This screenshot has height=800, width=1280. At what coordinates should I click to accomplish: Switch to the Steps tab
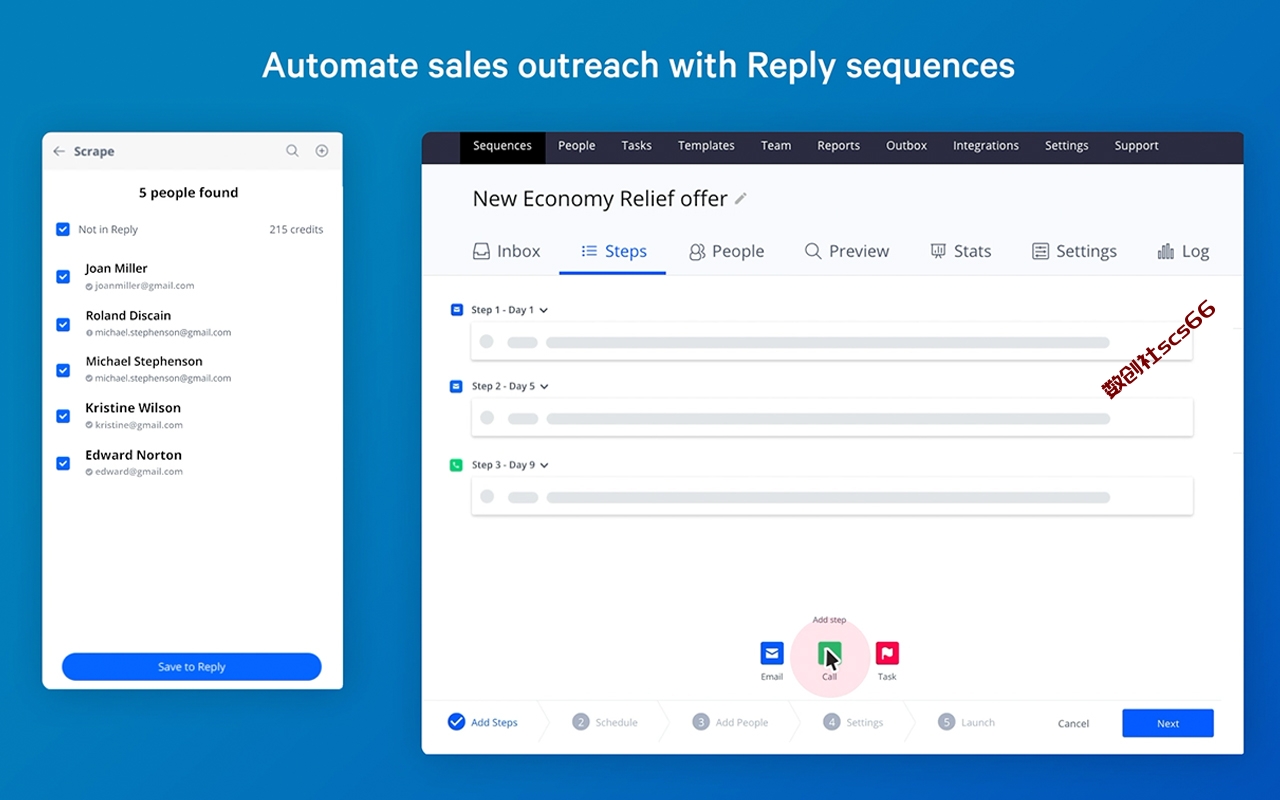[614, 251]
